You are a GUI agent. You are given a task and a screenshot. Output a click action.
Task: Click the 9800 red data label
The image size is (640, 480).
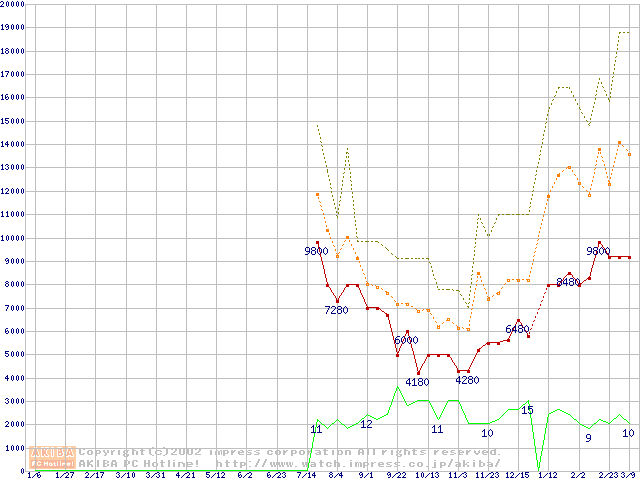tap(316, 251)
